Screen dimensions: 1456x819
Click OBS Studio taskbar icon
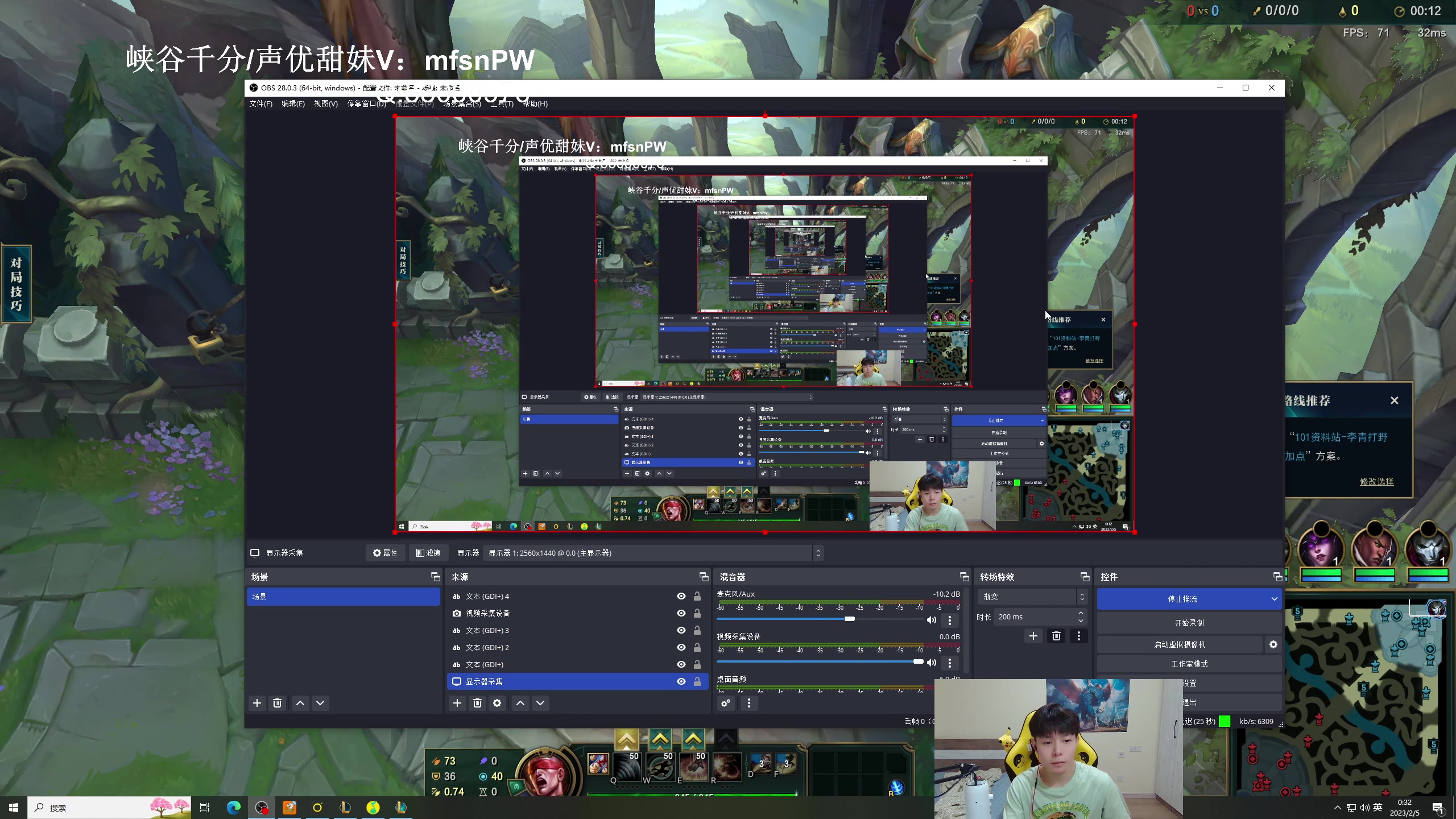coord(261,808)
